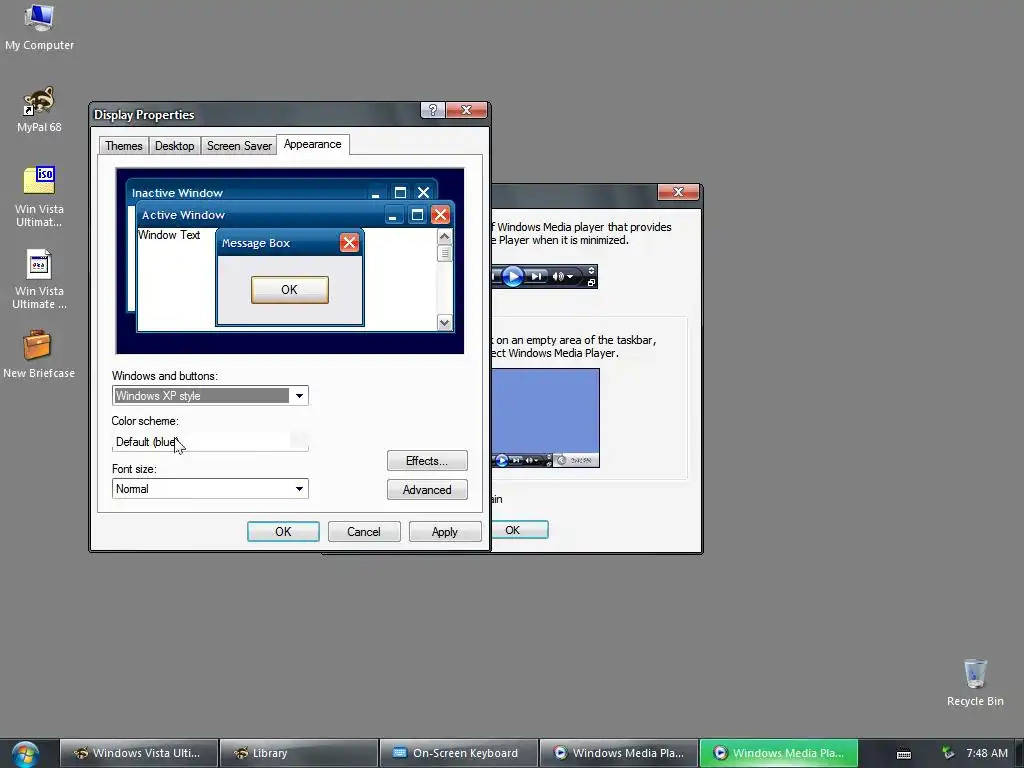Screen dimensions: 1024x768
Task: Click the preview scrollbar down arrow
Action: [445, 322]
